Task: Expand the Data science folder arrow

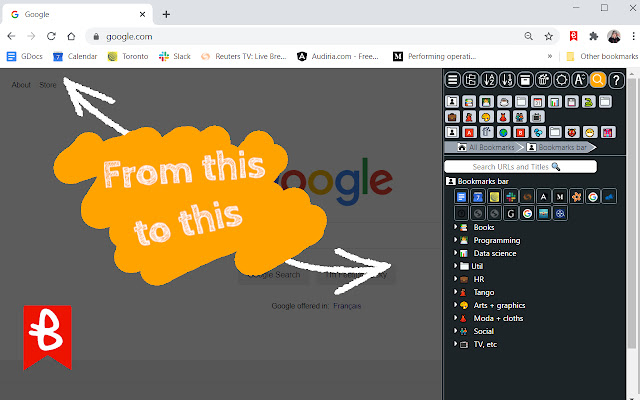Action: 455,253
